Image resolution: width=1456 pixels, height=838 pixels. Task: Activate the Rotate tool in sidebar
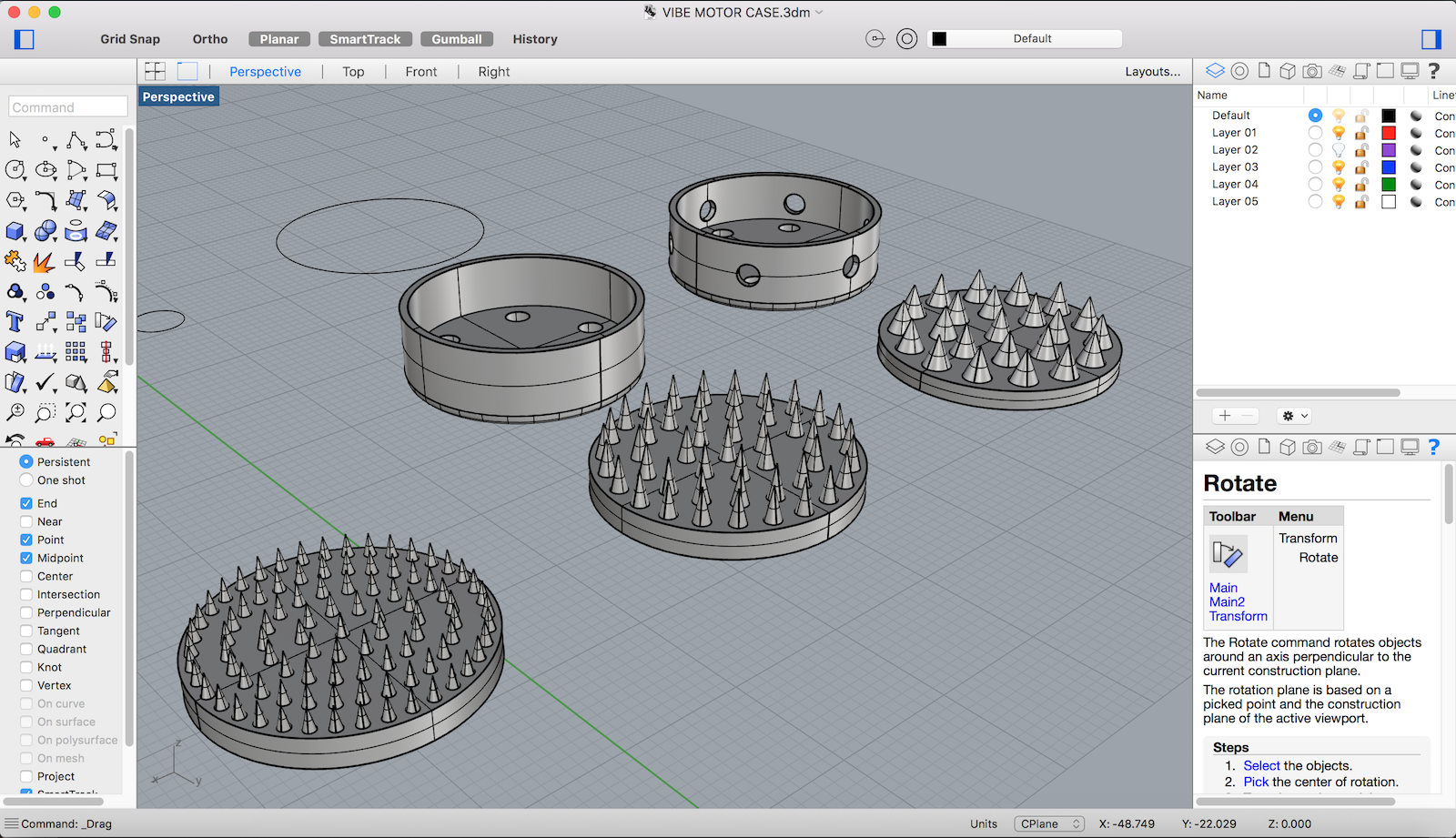pyautogui.click(x=106, y=321)
